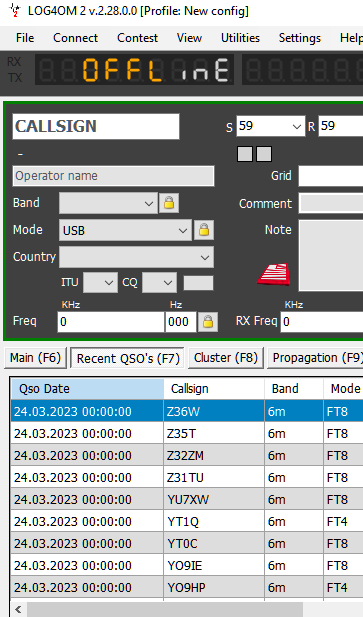363x617 pixels.
Task: Sort by the Qso Date column header
Action: 87,389
